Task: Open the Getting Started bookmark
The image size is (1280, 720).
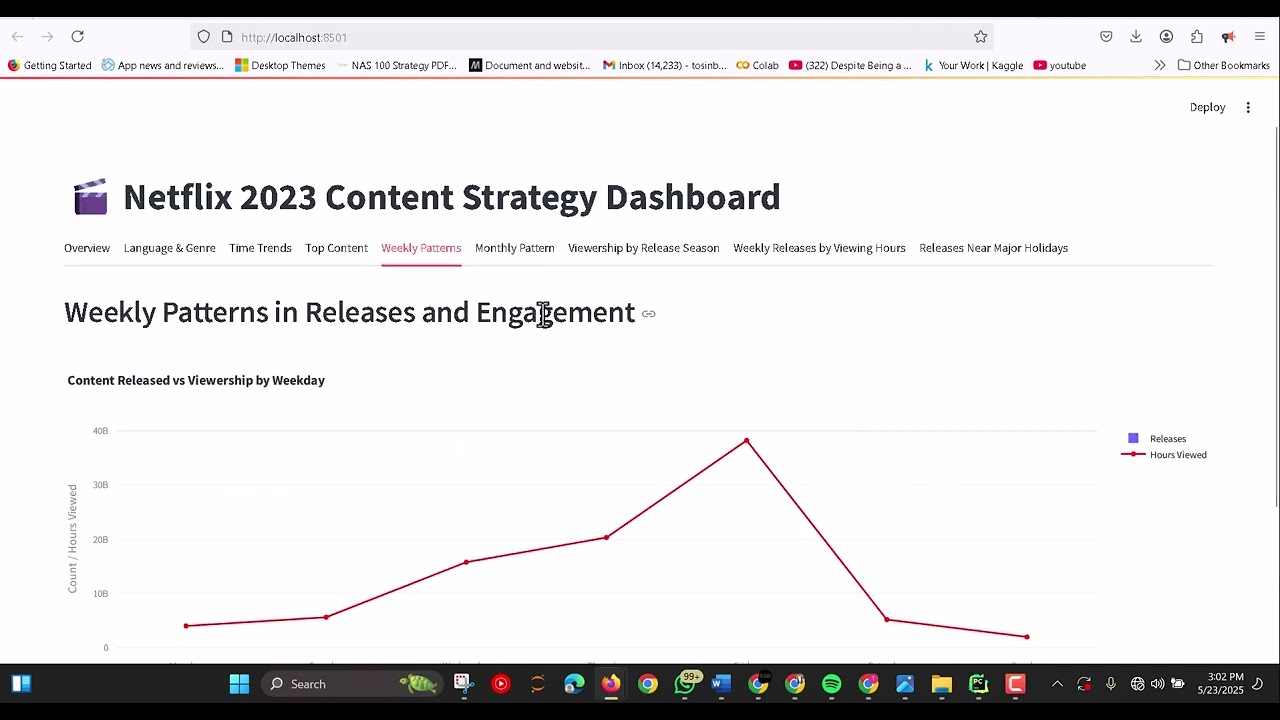Action: [x=49, y=65]
